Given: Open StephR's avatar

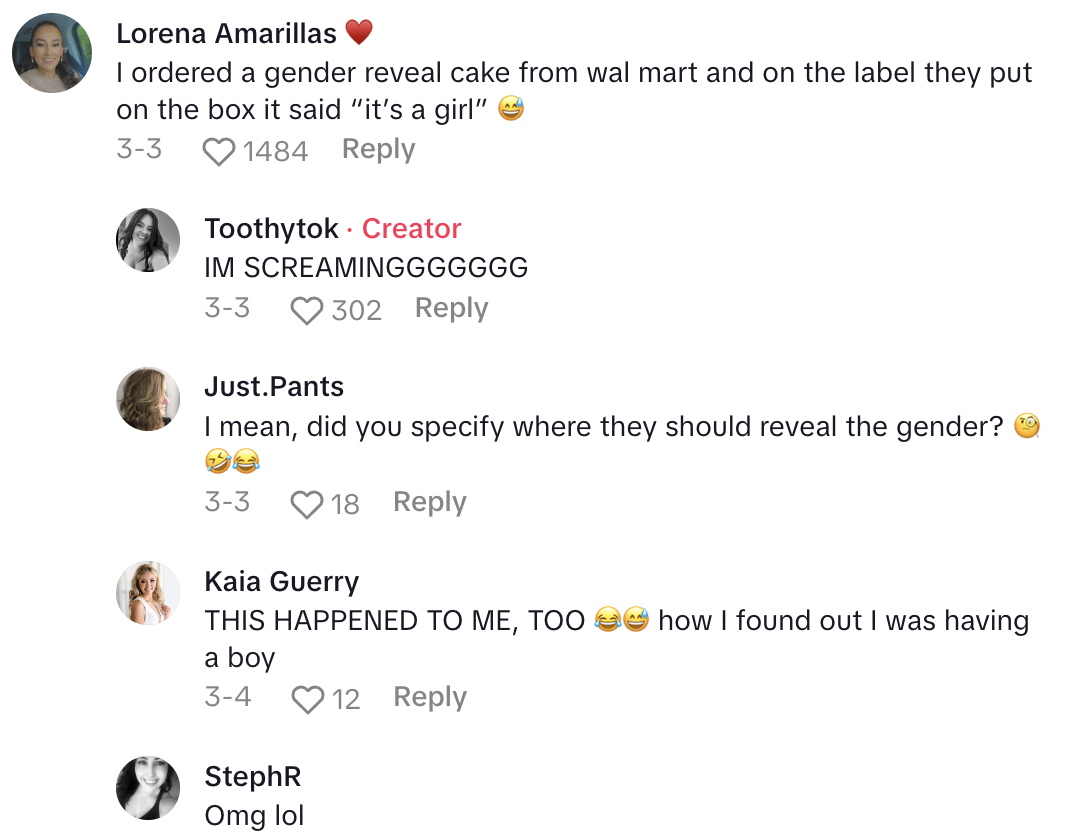Looking at the screenshot, I should [149, 788].
